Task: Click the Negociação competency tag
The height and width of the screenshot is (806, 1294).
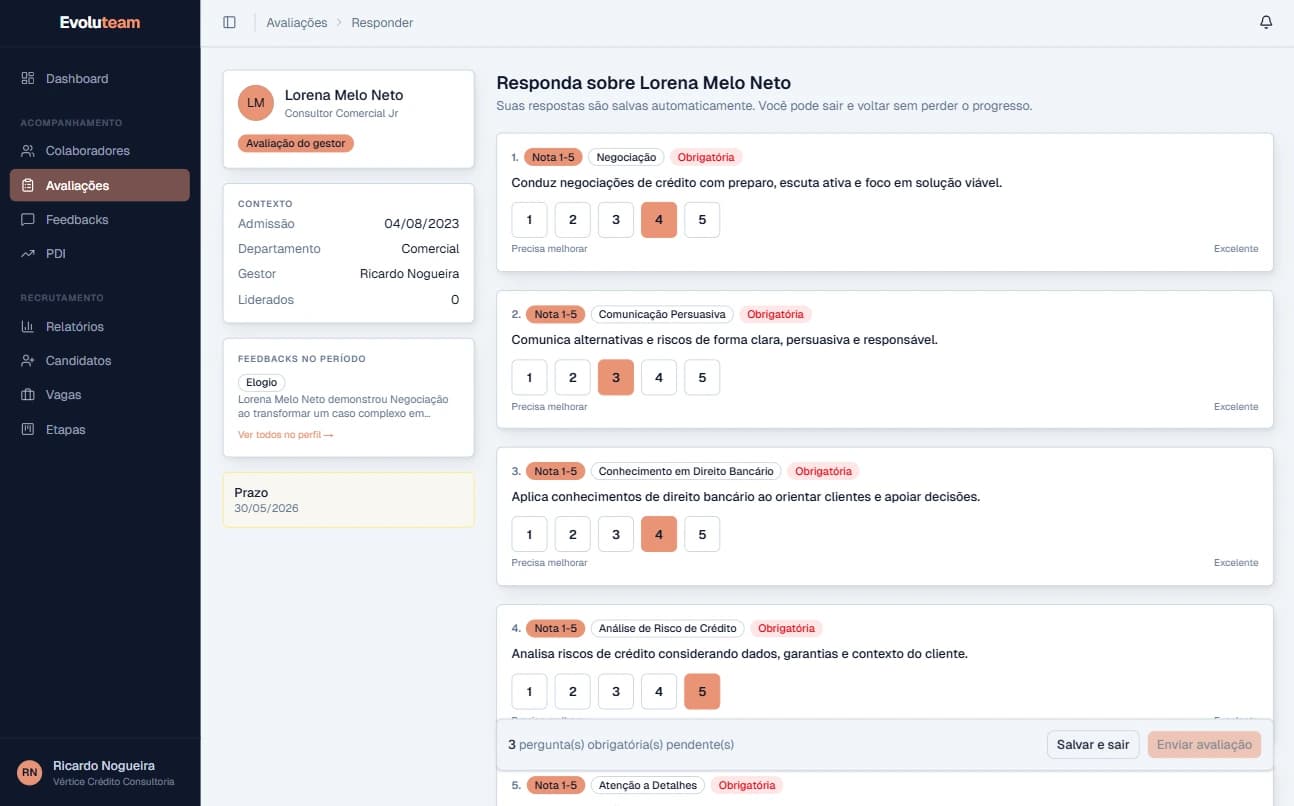Action: [626, 157]
